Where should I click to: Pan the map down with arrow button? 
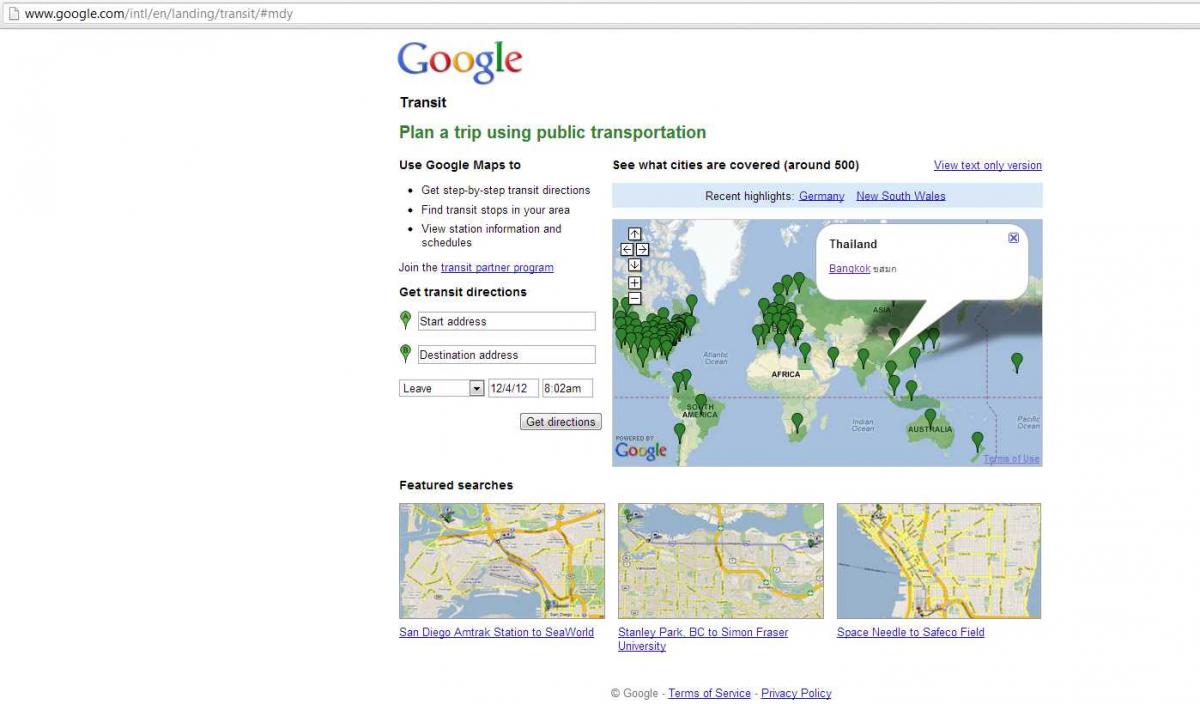634,265
